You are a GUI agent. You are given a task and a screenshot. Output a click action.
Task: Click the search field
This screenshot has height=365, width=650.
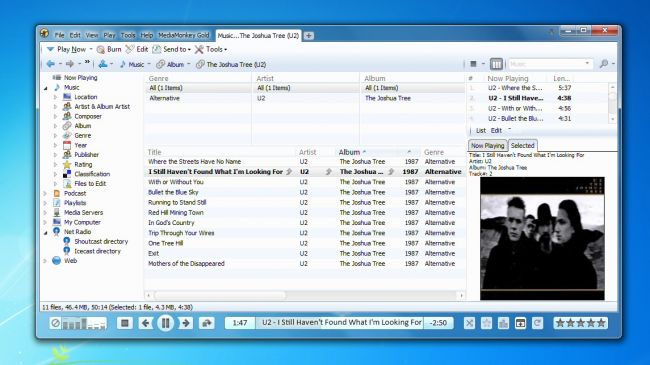click(x=550, y=64)
